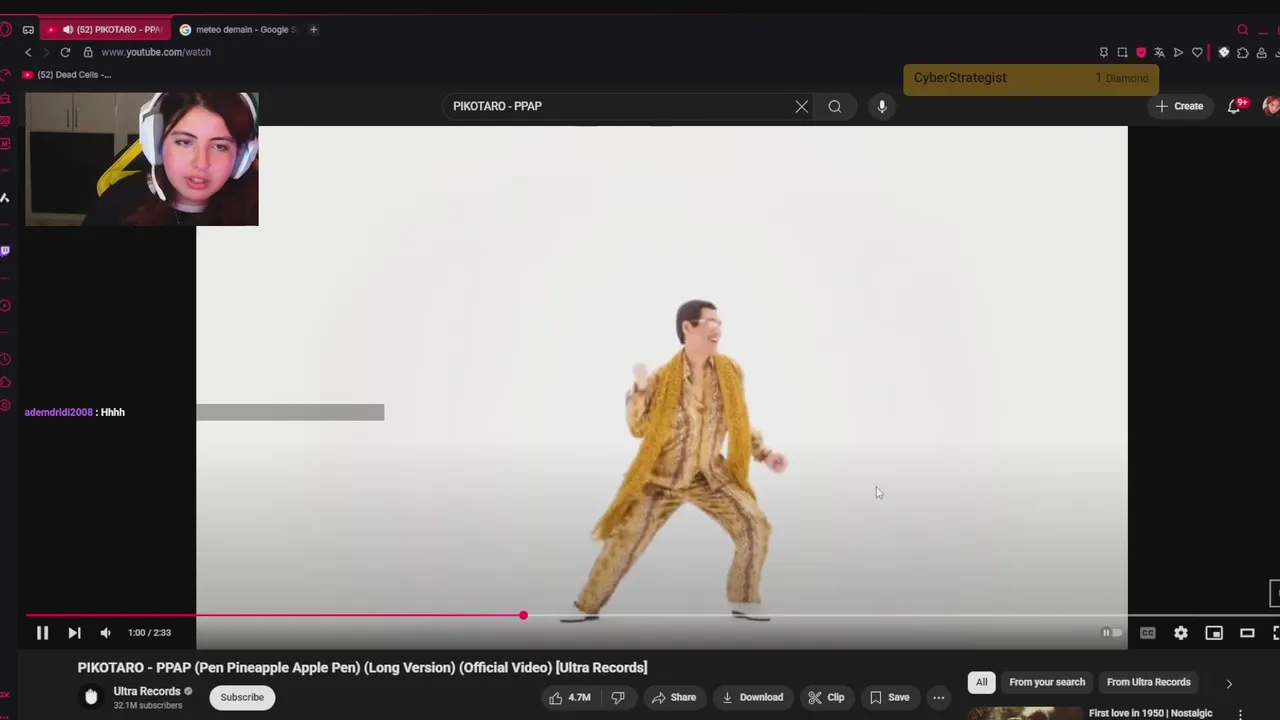
Task: Select the From your search chip
Action: point(1047,682)
